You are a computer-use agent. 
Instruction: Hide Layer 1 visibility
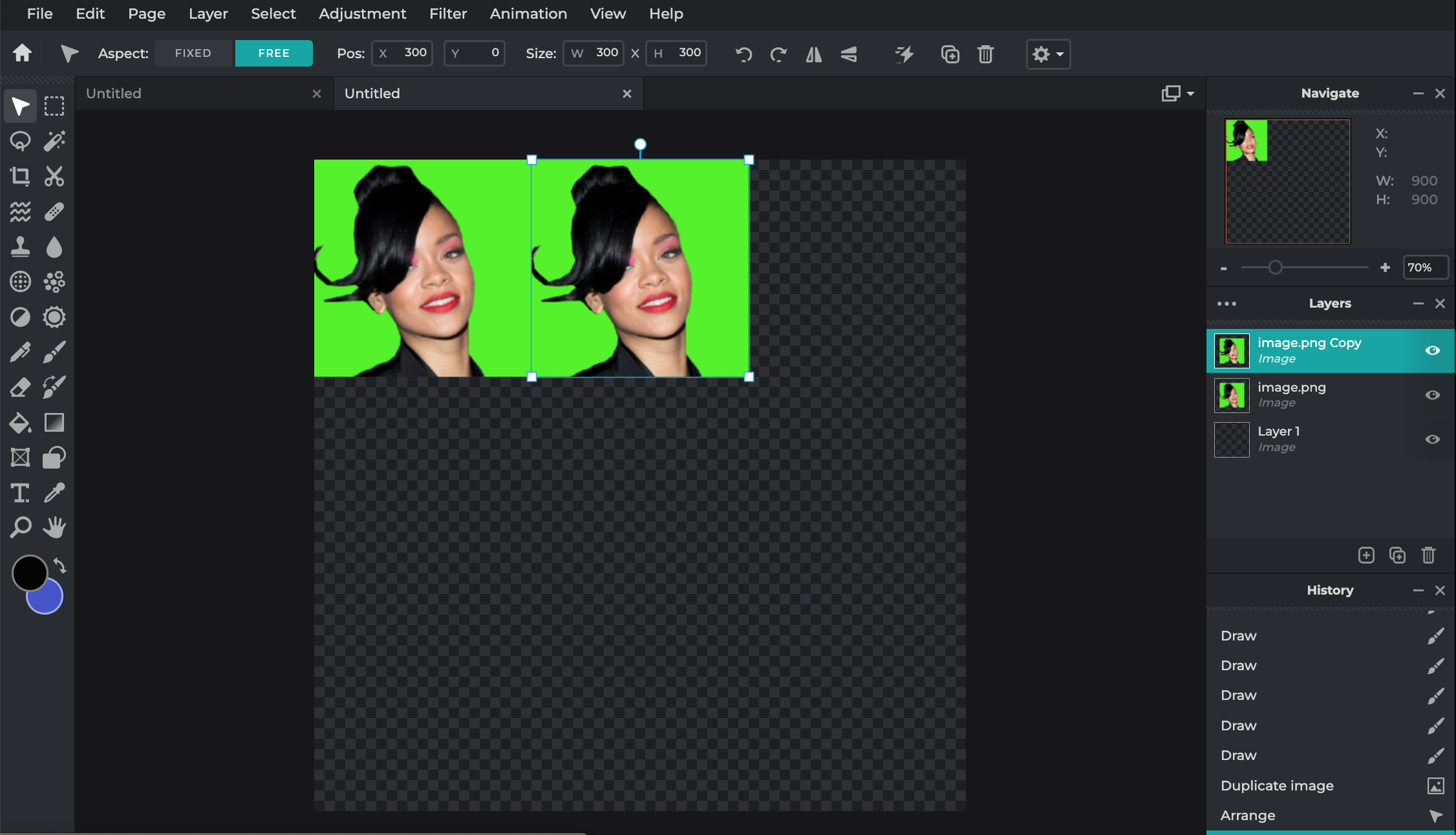coord(1433,439)
